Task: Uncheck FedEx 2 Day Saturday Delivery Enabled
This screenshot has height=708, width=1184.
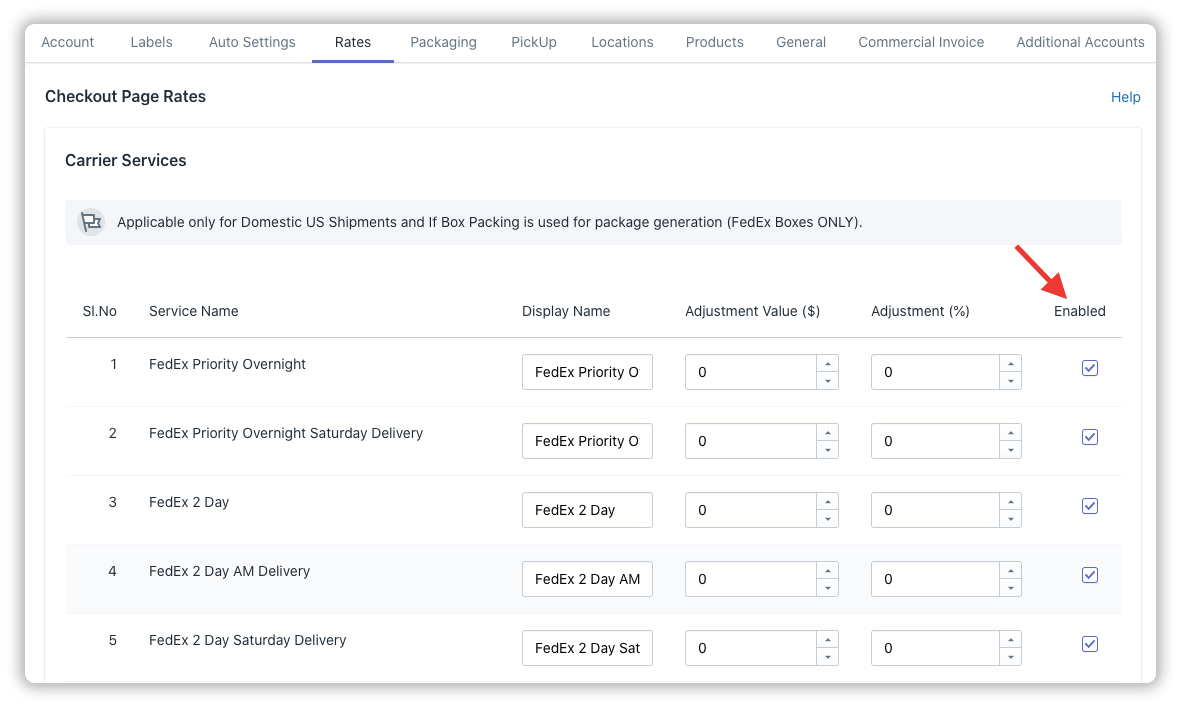Action: click(1090, 645)
